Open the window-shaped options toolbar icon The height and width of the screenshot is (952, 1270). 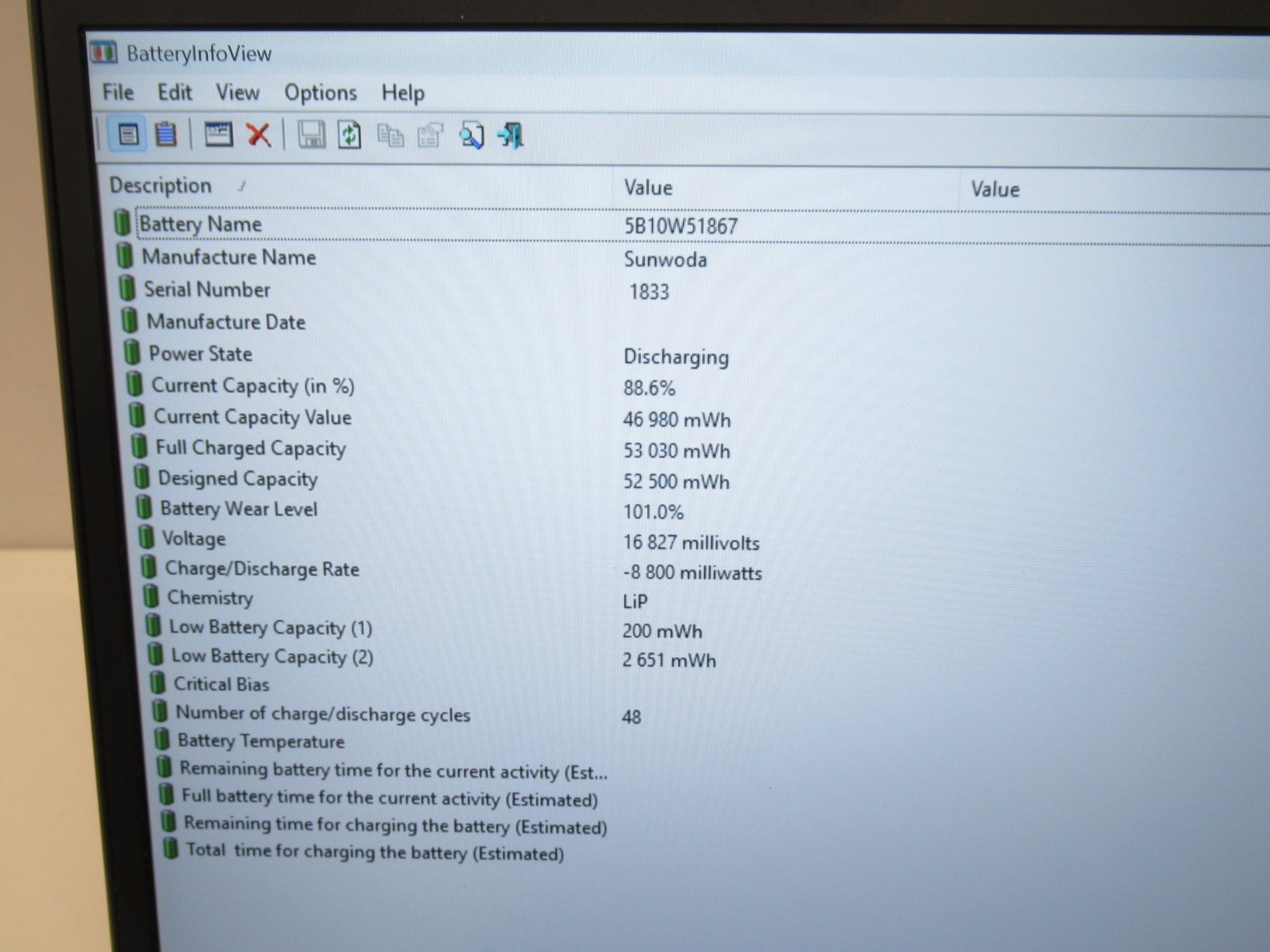click(218, 134)
